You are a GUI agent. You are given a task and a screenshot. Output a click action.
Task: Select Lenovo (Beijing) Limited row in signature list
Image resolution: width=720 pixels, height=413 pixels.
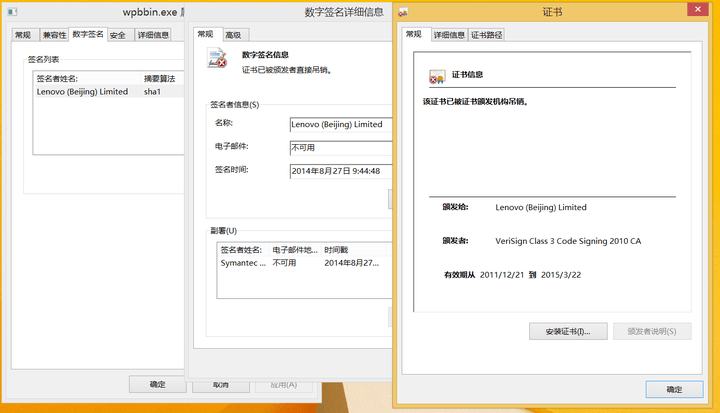coord(109,91)
